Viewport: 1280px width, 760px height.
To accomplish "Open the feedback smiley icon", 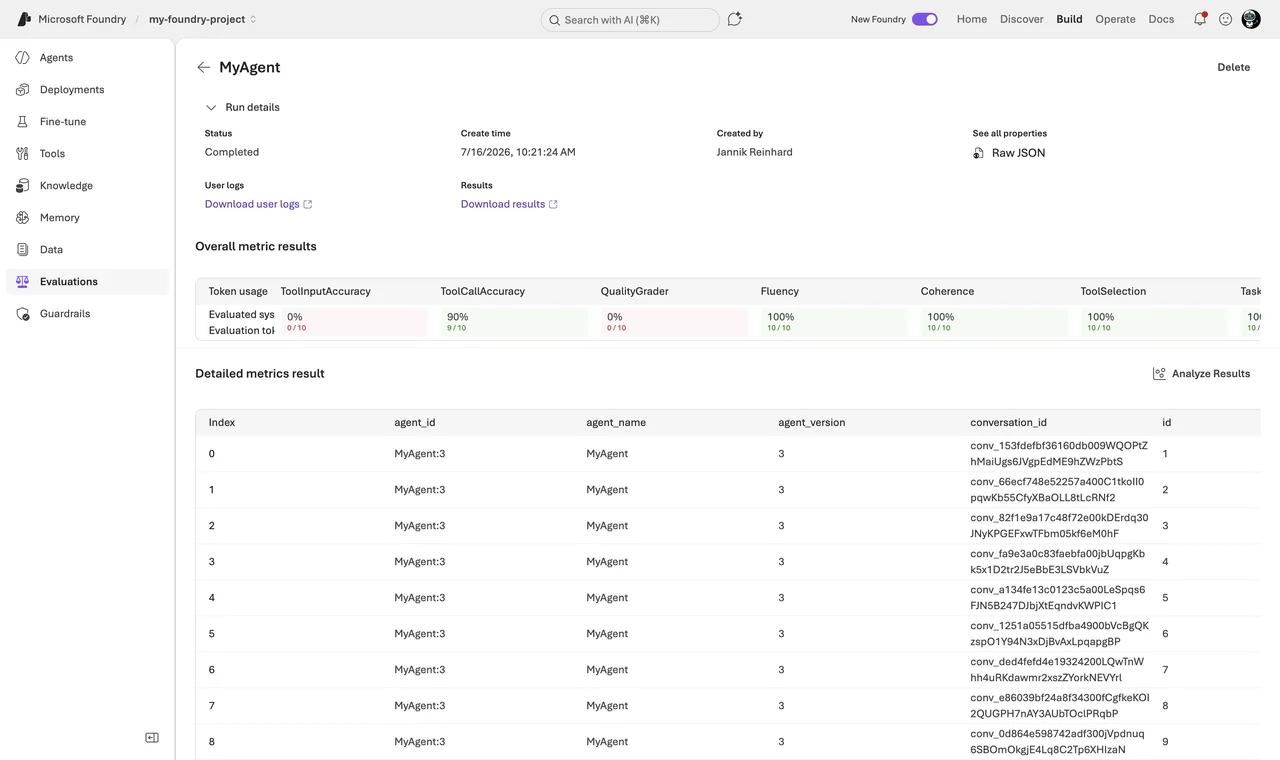I will tap(1225, 19).
